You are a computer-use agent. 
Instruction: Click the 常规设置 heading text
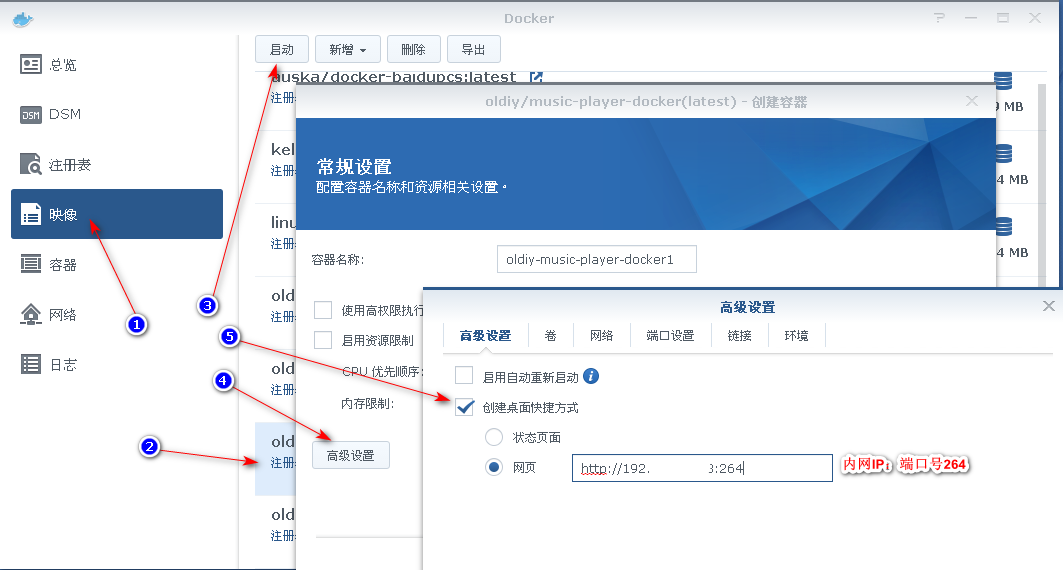[355, 167]
